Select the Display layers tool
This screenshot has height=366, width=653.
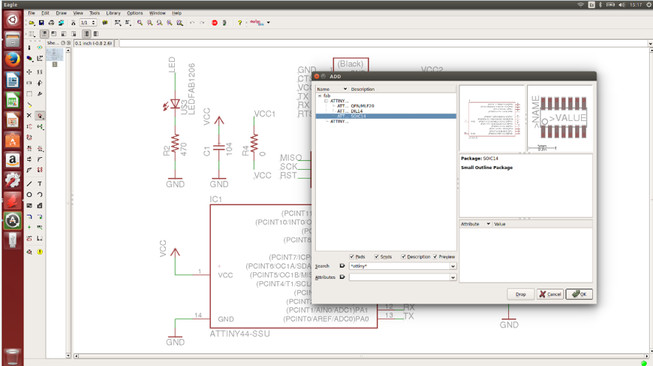[x=29, y=58]
